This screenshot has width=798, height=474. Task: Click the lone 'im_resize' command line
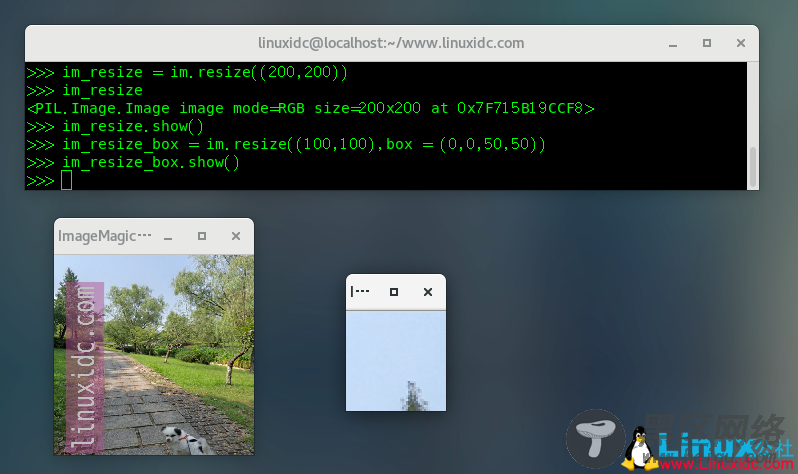pyautogui.click(x=84, y=91)
